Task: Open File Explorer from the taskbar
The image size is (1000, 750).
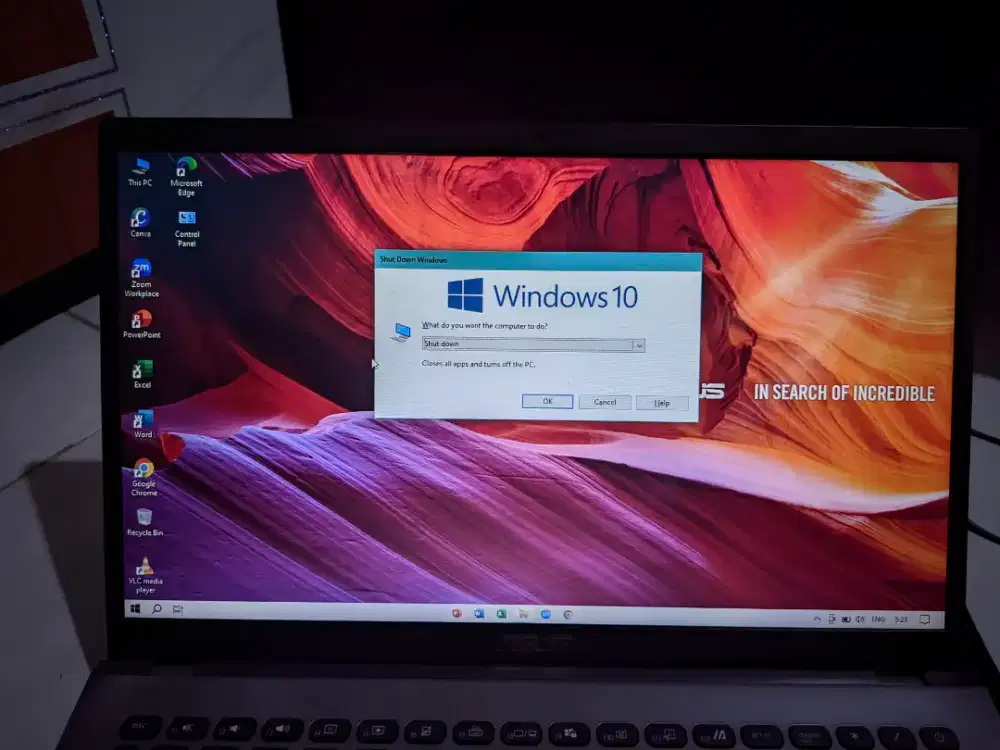Action: coord(522,613)
